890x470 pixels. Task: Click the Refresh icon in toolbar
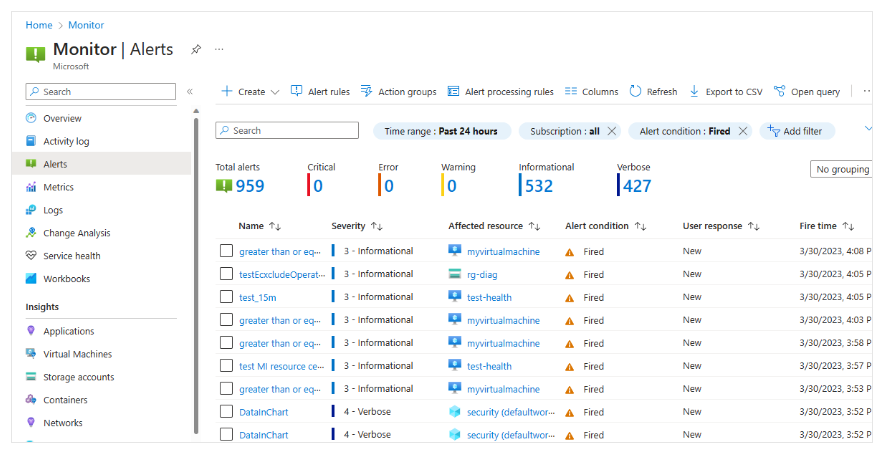(x=636, y=92)
